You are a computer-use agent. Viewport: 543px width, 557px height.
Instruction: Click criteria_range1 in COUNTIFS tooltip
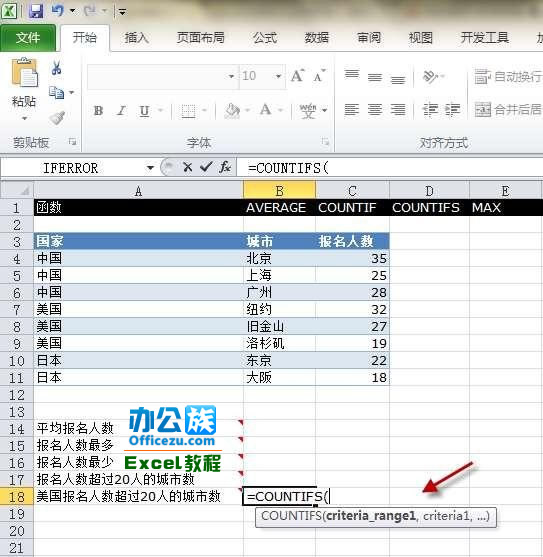point(371,516)
